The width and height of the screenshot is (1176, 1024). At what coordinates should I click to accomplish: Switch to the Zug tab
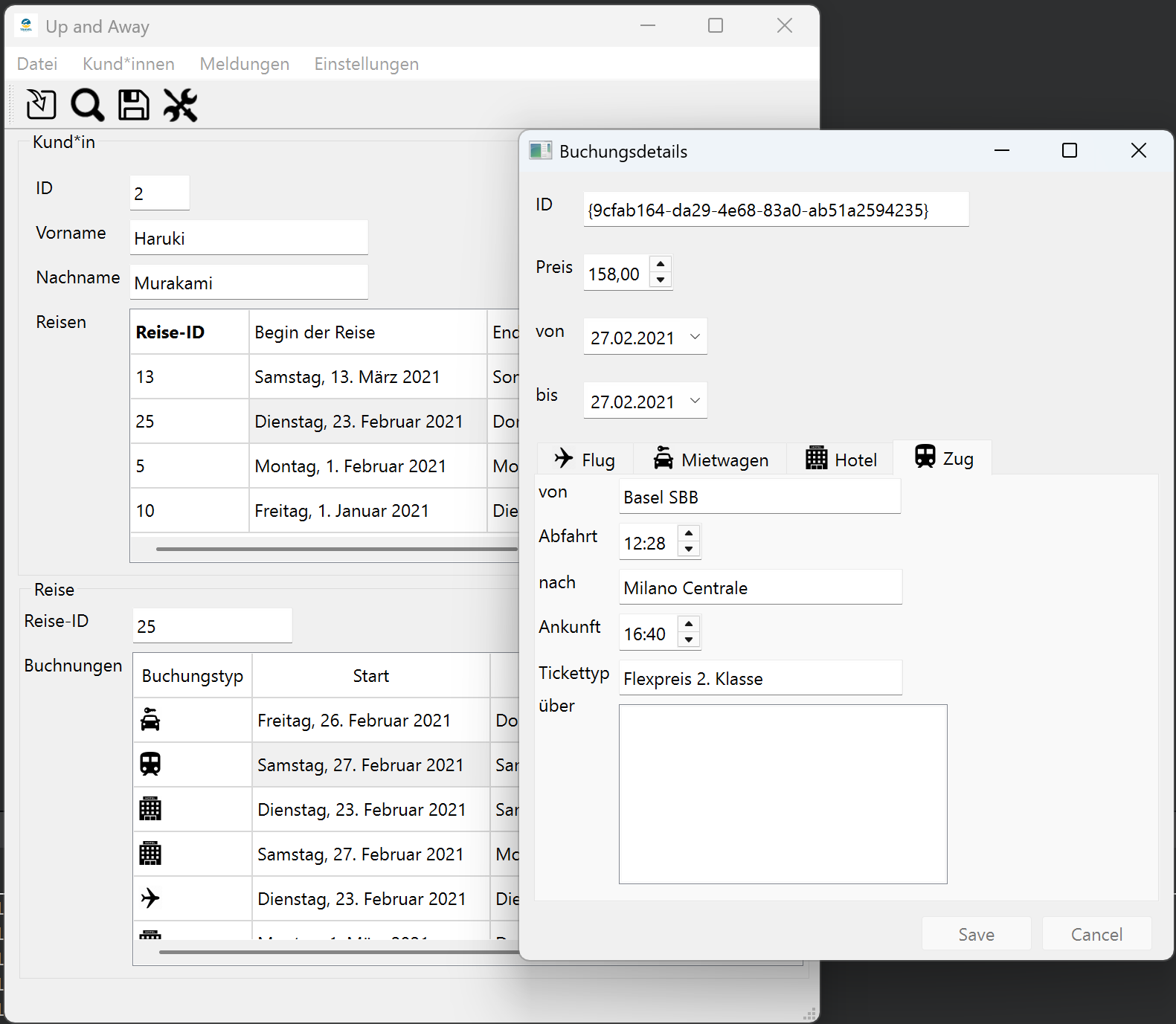pyautogui.click(x=943, y=457)
